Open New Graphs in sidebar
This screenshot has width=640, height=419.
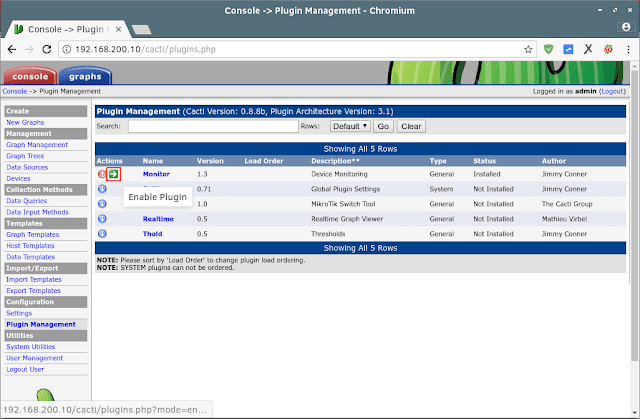tap(25, 122)
